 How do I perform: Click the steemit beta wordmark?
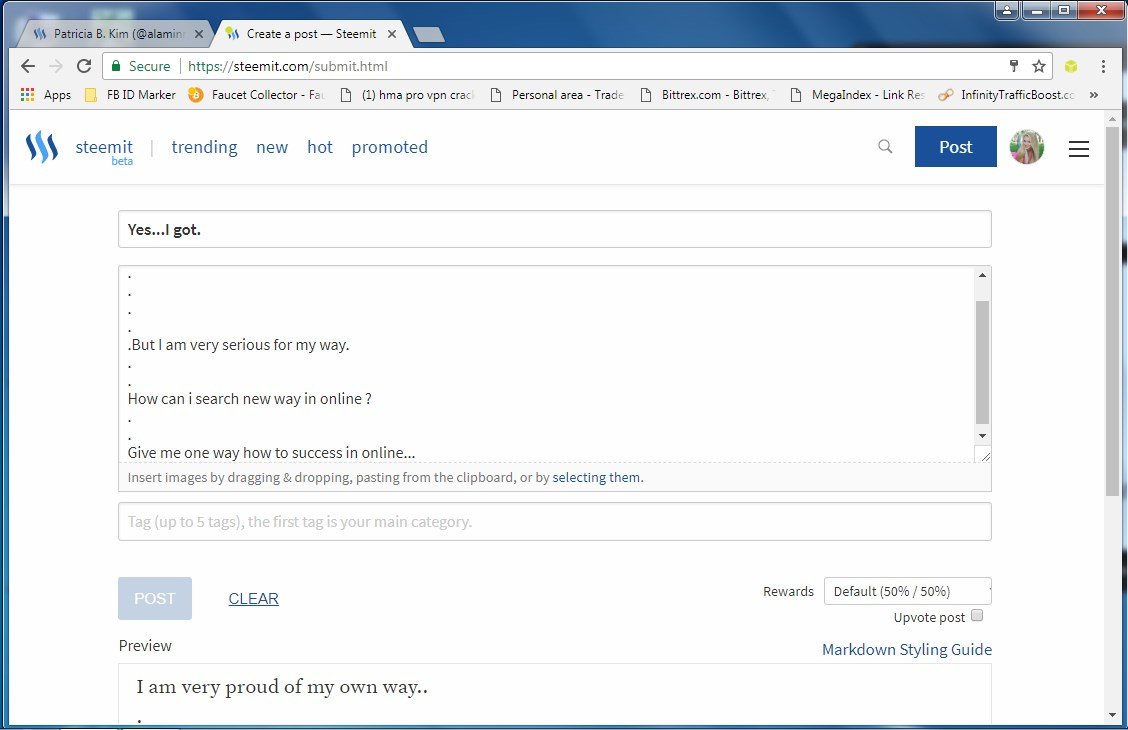click(x=104, y=150)
